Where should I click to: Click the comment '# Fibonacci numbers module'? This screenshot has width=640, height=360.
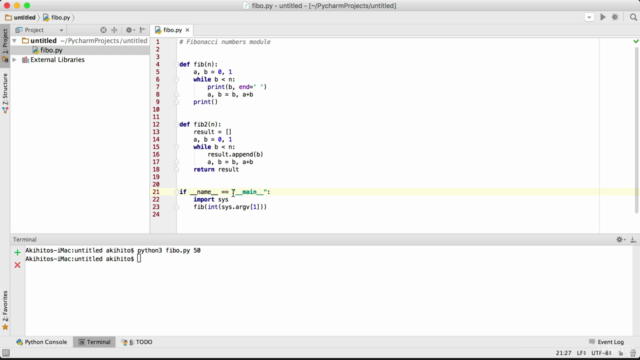(x=225, y=42)
